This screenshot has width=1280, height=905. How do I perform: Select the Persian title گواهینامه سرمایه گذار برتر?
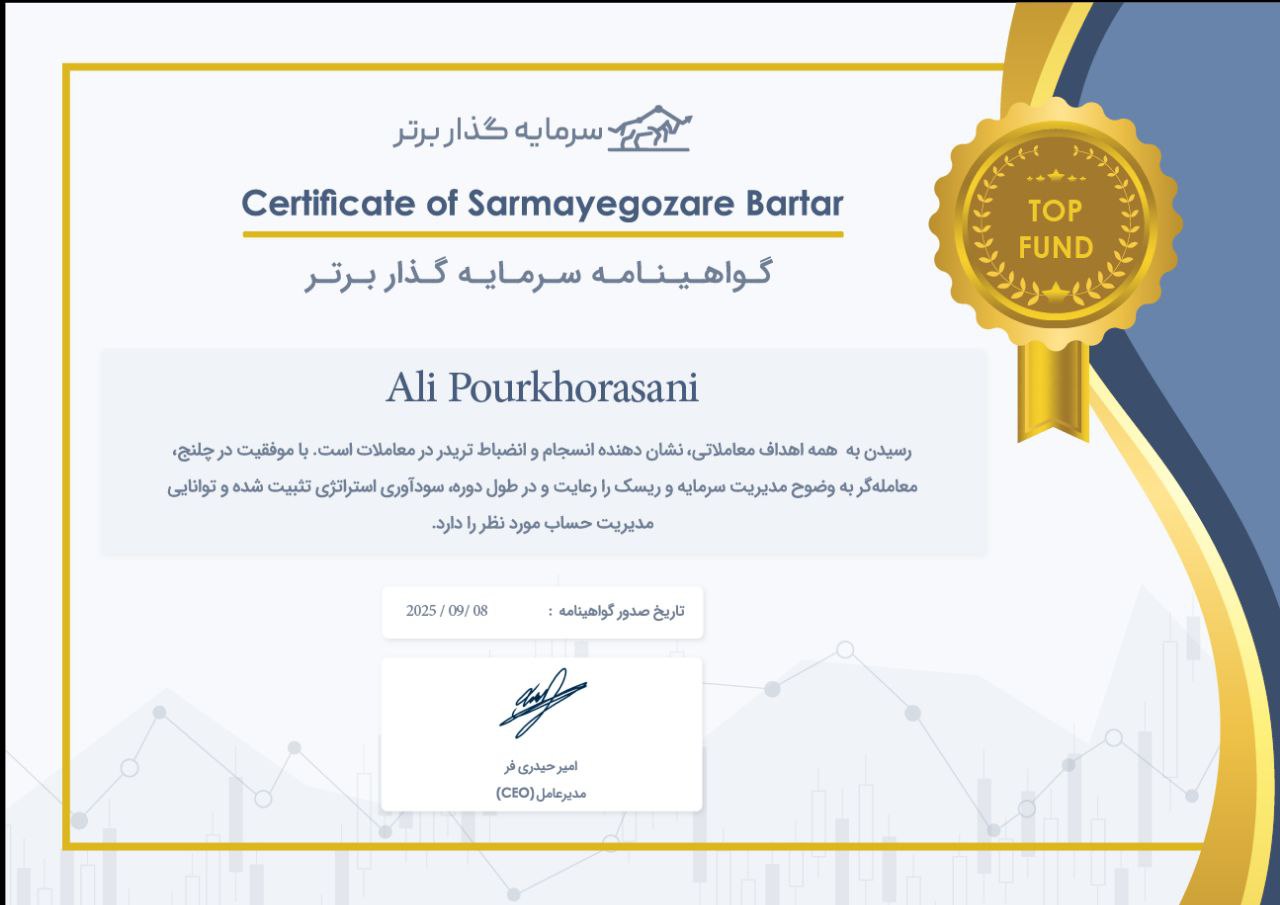[542, 277]
